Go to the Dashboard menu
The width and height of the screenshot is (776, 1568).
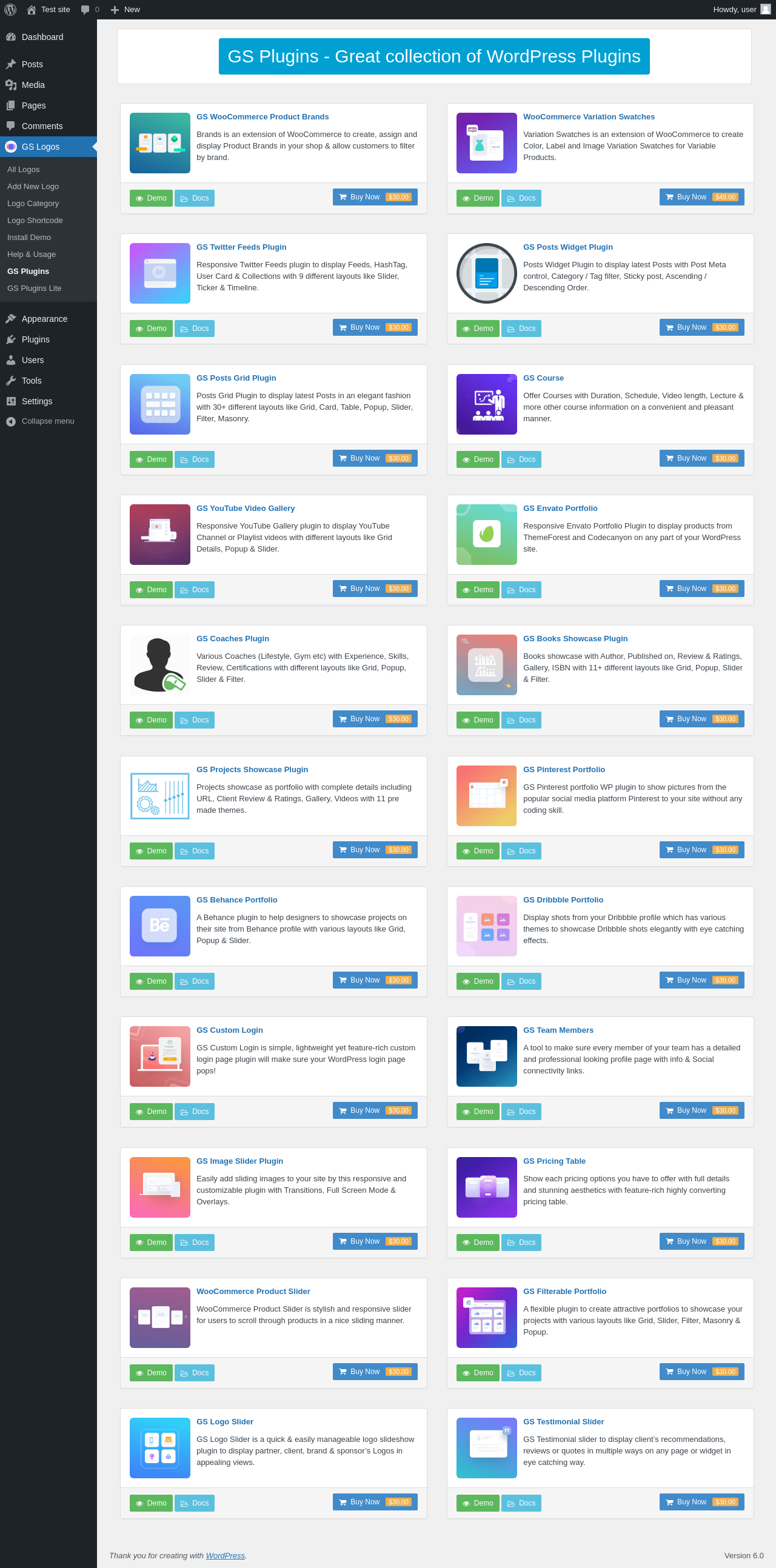point(48,37)
